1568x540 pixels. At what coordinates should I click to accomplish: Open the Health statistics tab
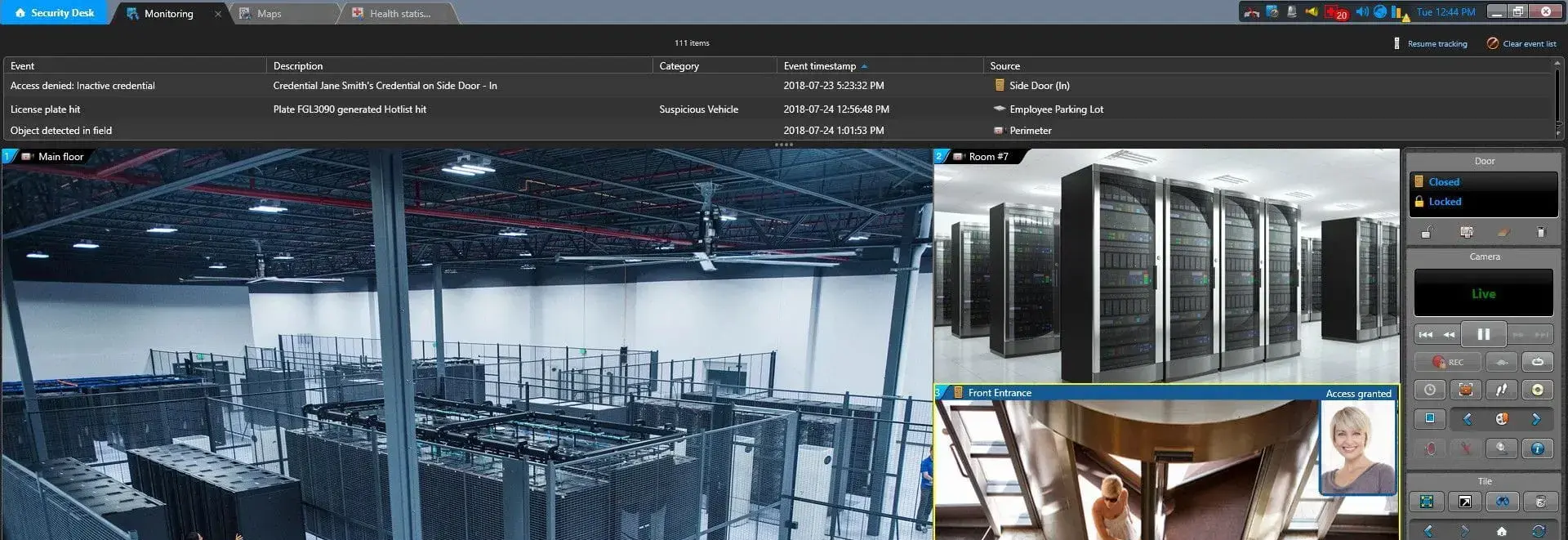pos(399,14)
